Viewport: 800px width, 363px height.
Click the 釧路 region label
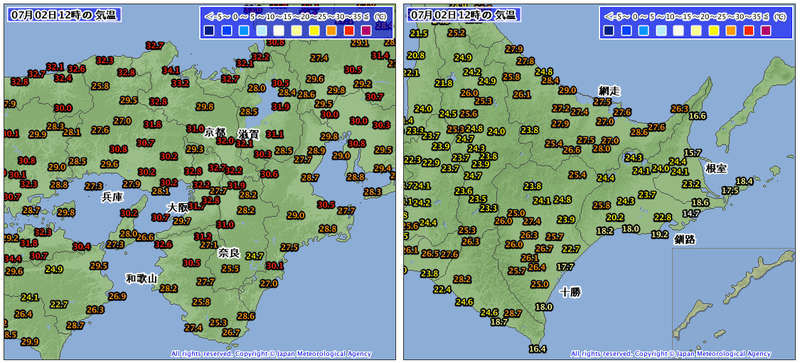point(685,239)
